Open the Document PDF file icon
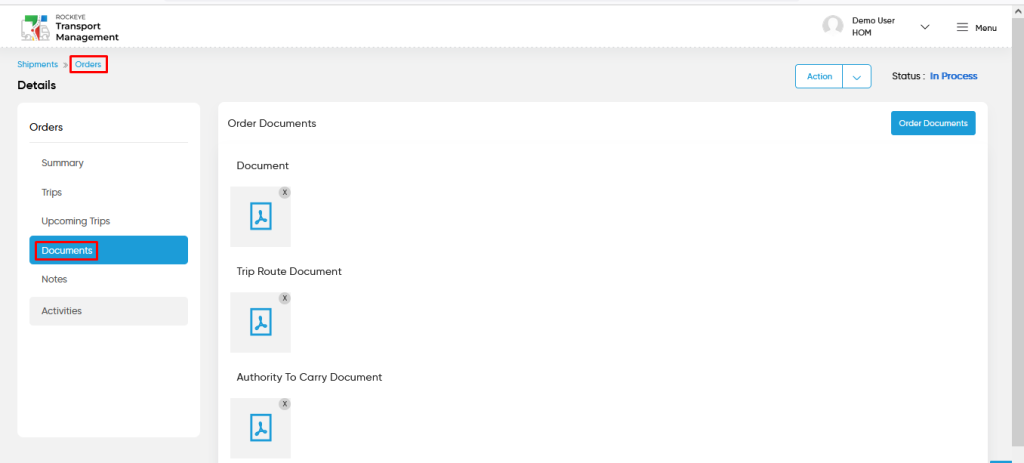 pyautogui.click(x=261, y=217)
